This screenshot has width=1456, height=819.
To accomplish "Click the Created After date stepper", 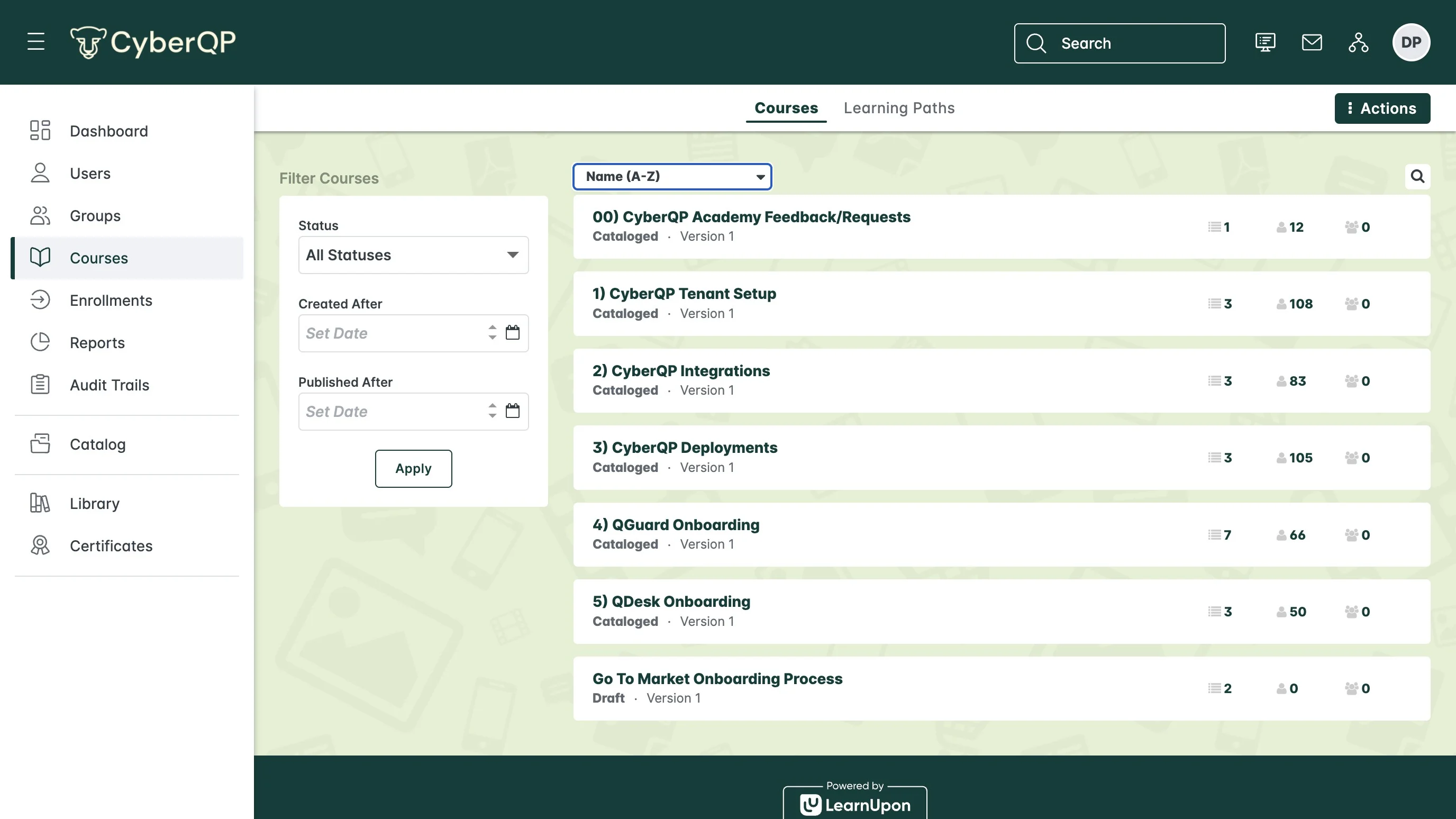I will [493, 332].
